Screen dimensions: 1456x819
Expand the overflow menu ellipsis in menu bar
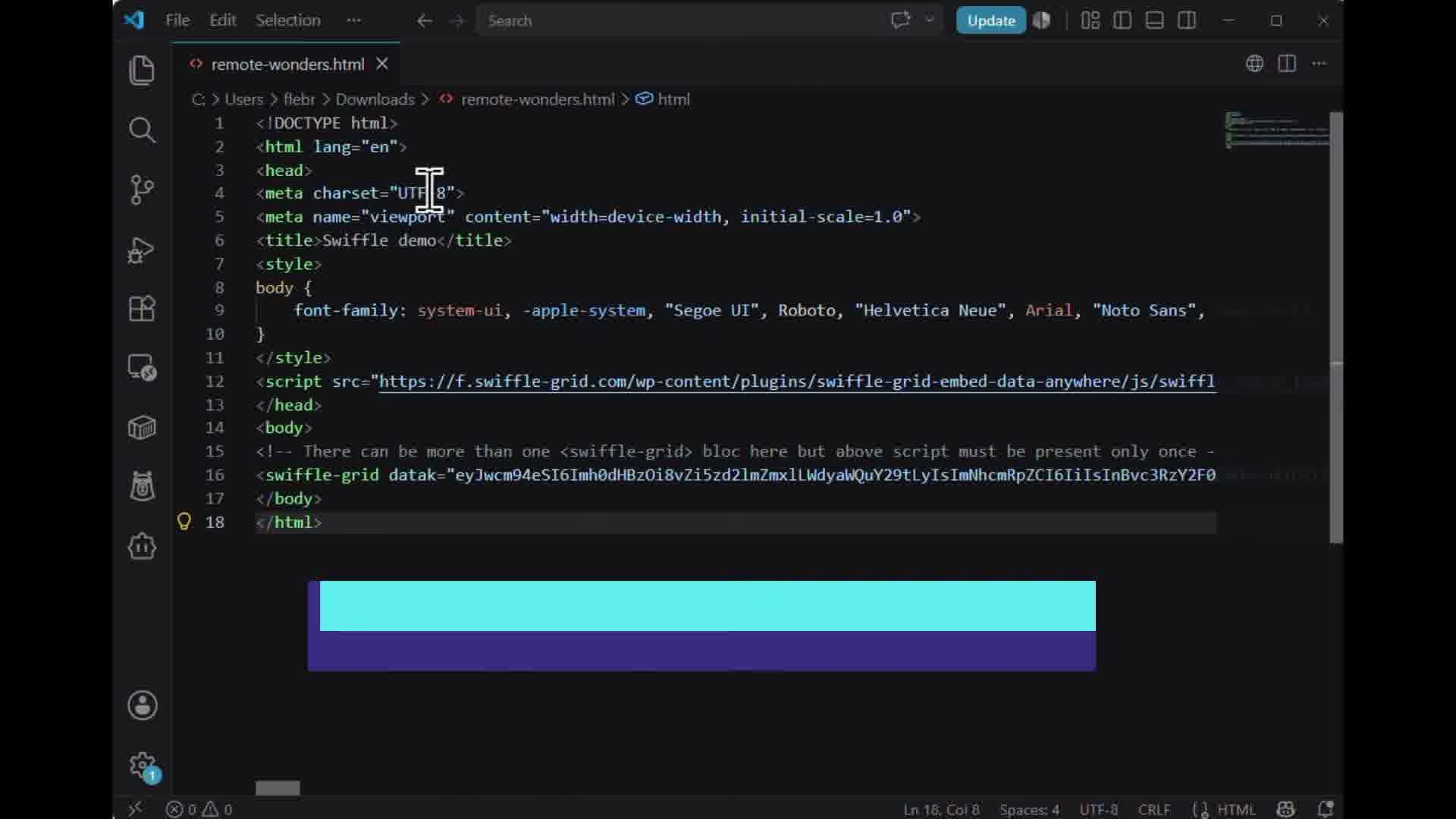coord(354,20)
